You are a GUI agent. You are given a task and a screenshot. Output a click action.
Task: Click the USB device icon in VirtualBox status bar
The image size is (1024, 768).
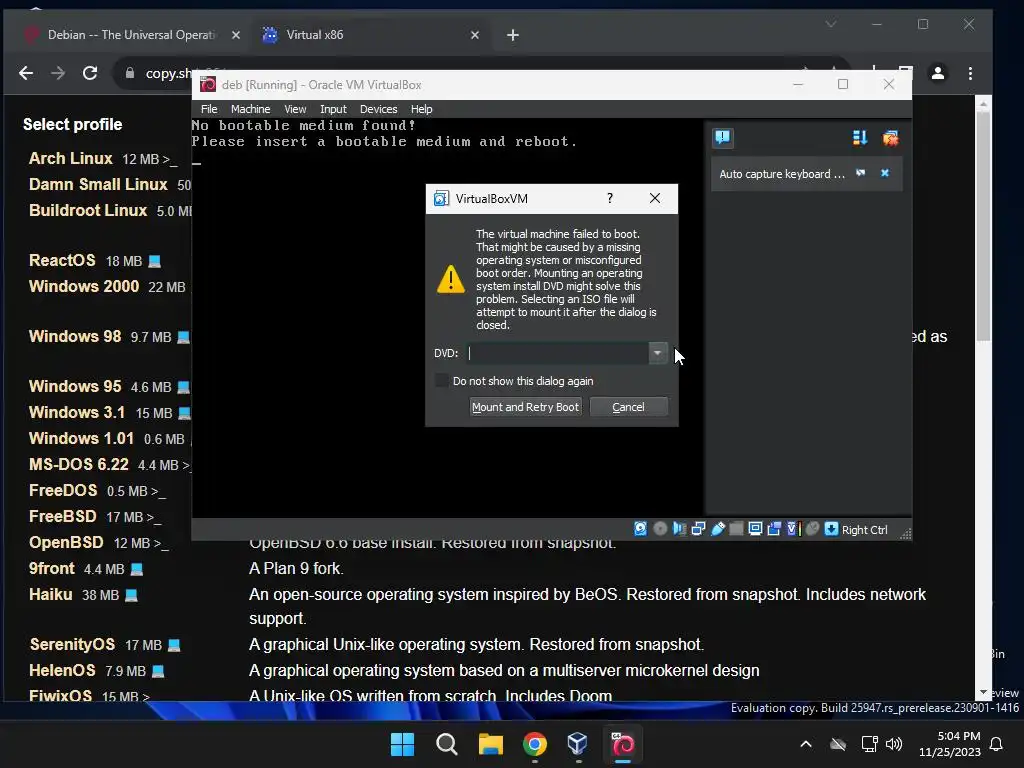717,529
